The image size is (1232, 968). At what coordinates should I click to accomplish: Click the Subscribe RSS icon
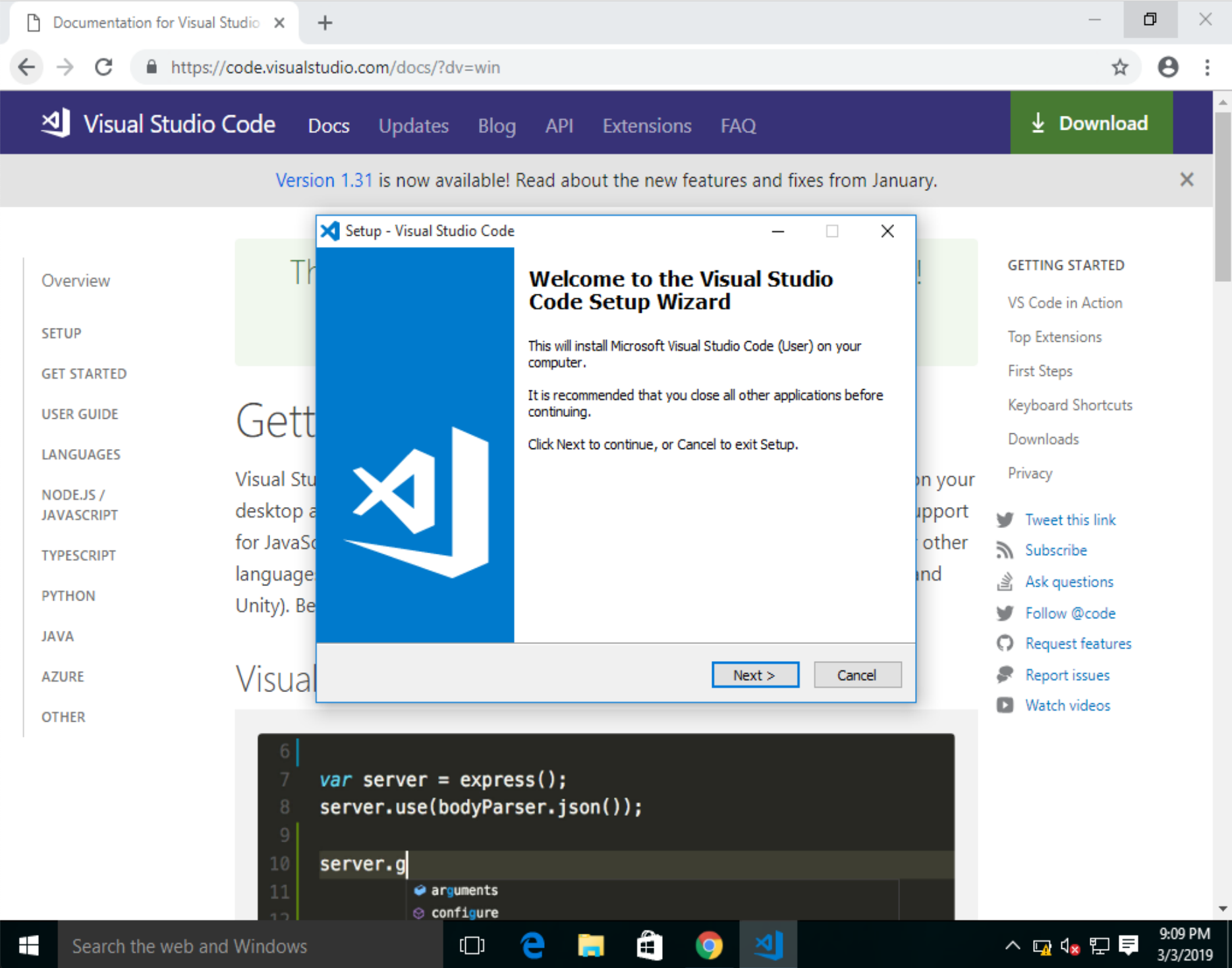pos(1005,551)
